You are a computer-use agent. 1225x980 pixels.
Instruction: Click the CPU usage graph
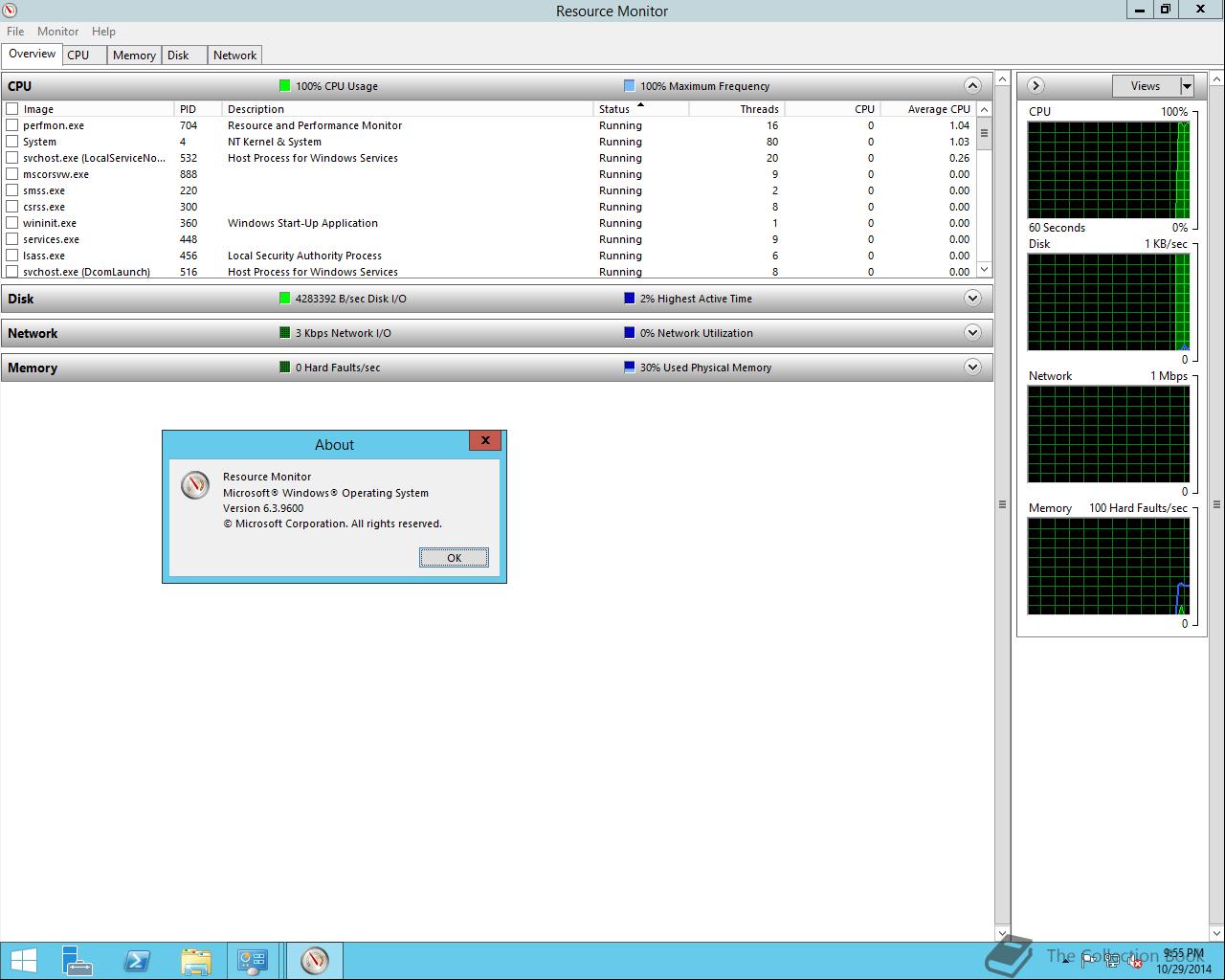1108,169
